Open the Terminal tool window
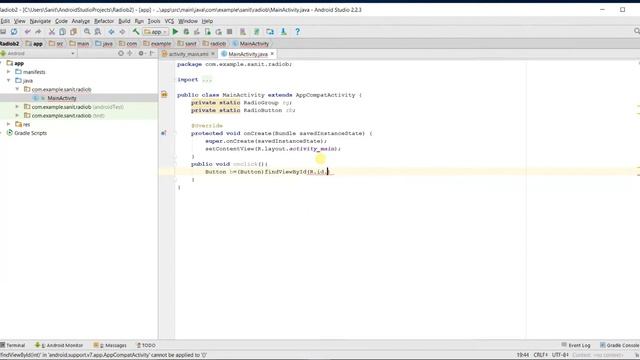Viewport: 640px width, 360px height. [x=13, y=345]
